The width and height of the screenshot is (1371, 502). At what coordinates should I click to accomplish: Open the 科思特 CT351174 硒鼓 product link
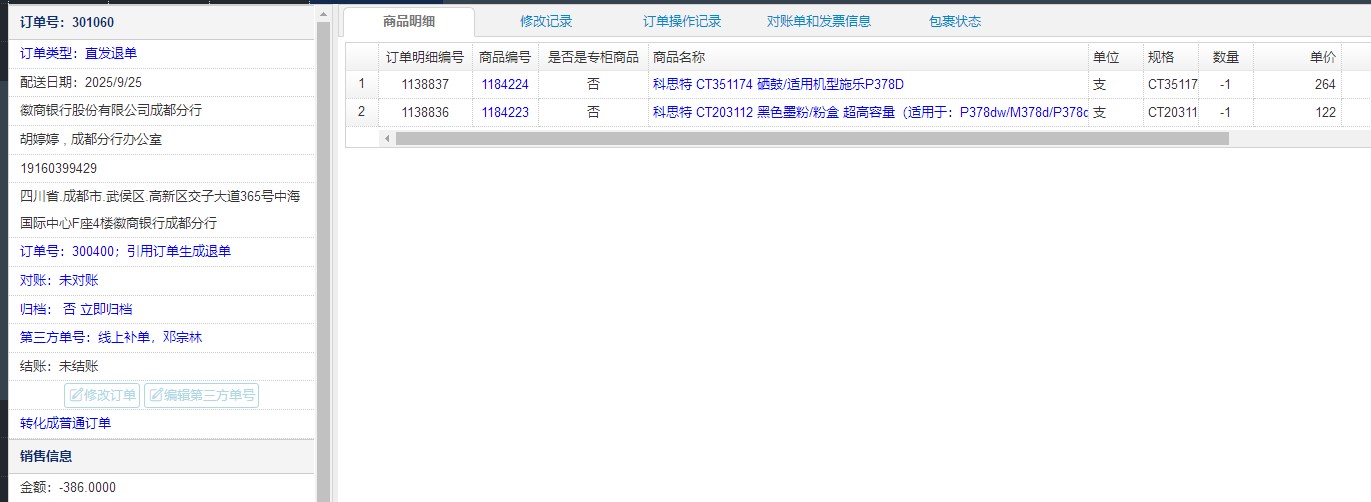[x=777, y=84]
